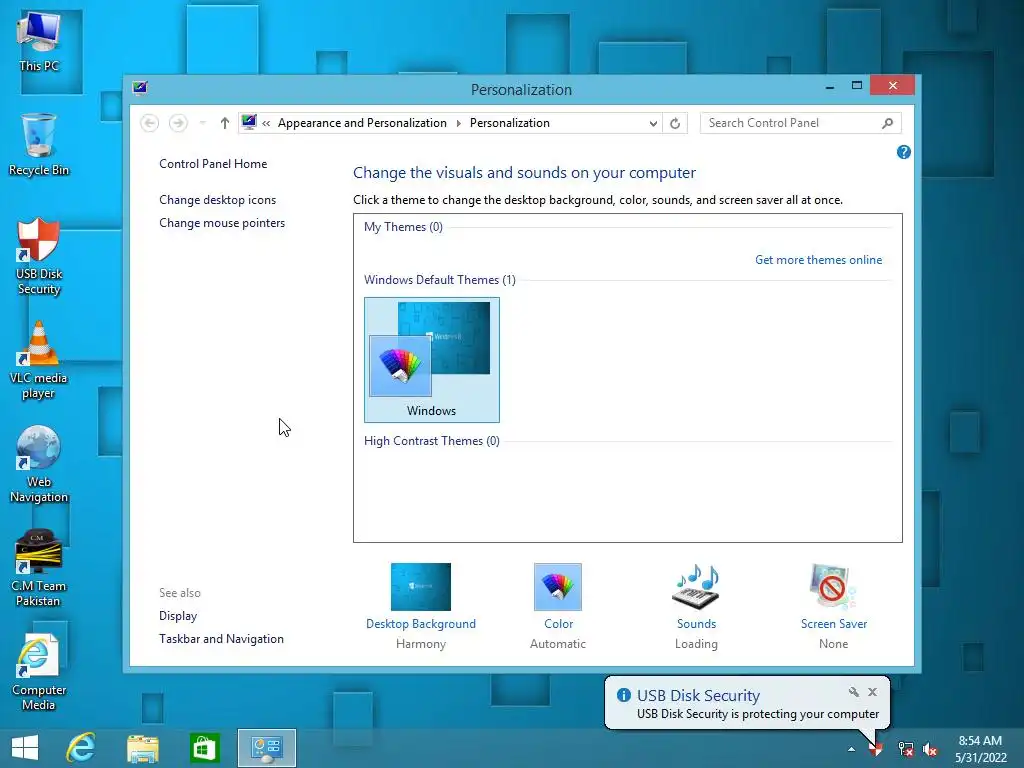This screenshot has height=768, width=1024.
Task: Click High Contrast Themes (0) heading
Action: tap(432, 441)
